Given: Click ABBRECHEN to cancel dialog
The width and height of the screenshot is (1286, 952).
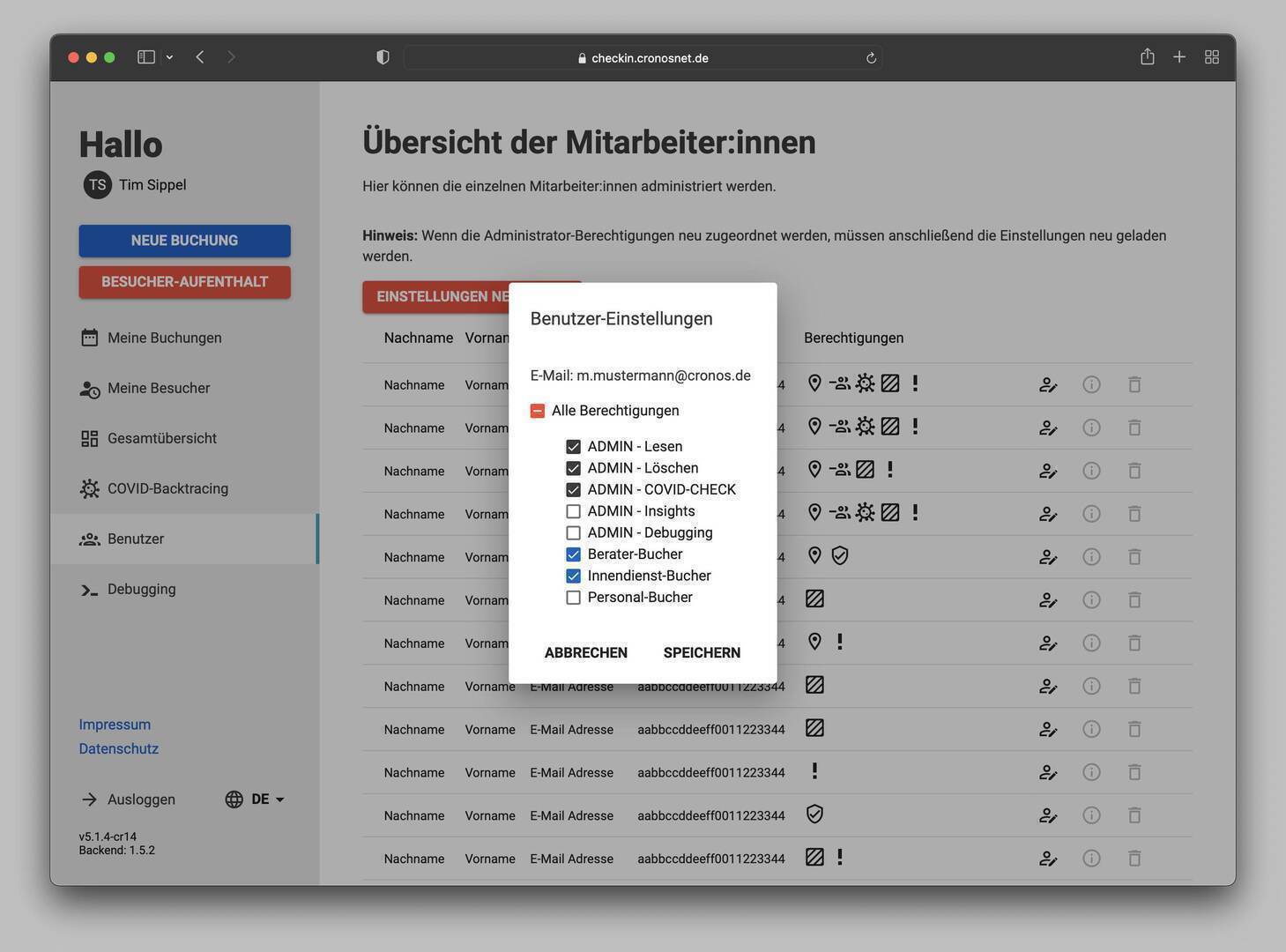Looking at the screenshot, I should pyautogui.click(x=585, y=652).
